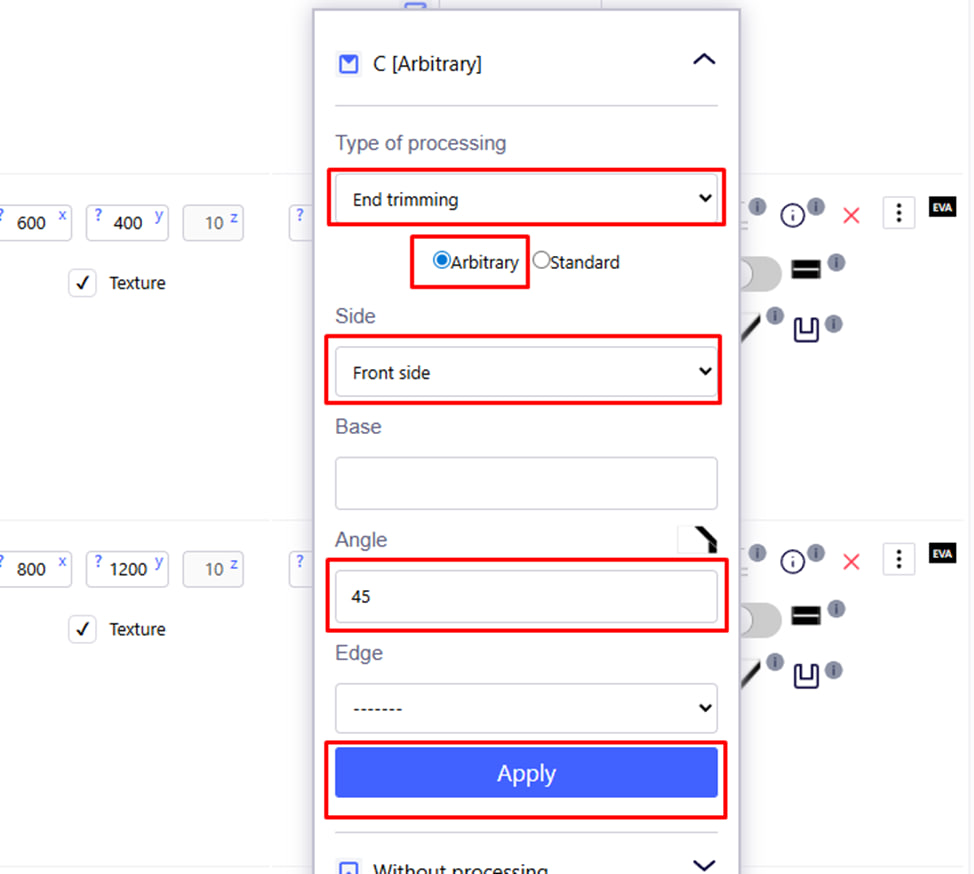Click the empty Base input field

click(x=526, y=483)
